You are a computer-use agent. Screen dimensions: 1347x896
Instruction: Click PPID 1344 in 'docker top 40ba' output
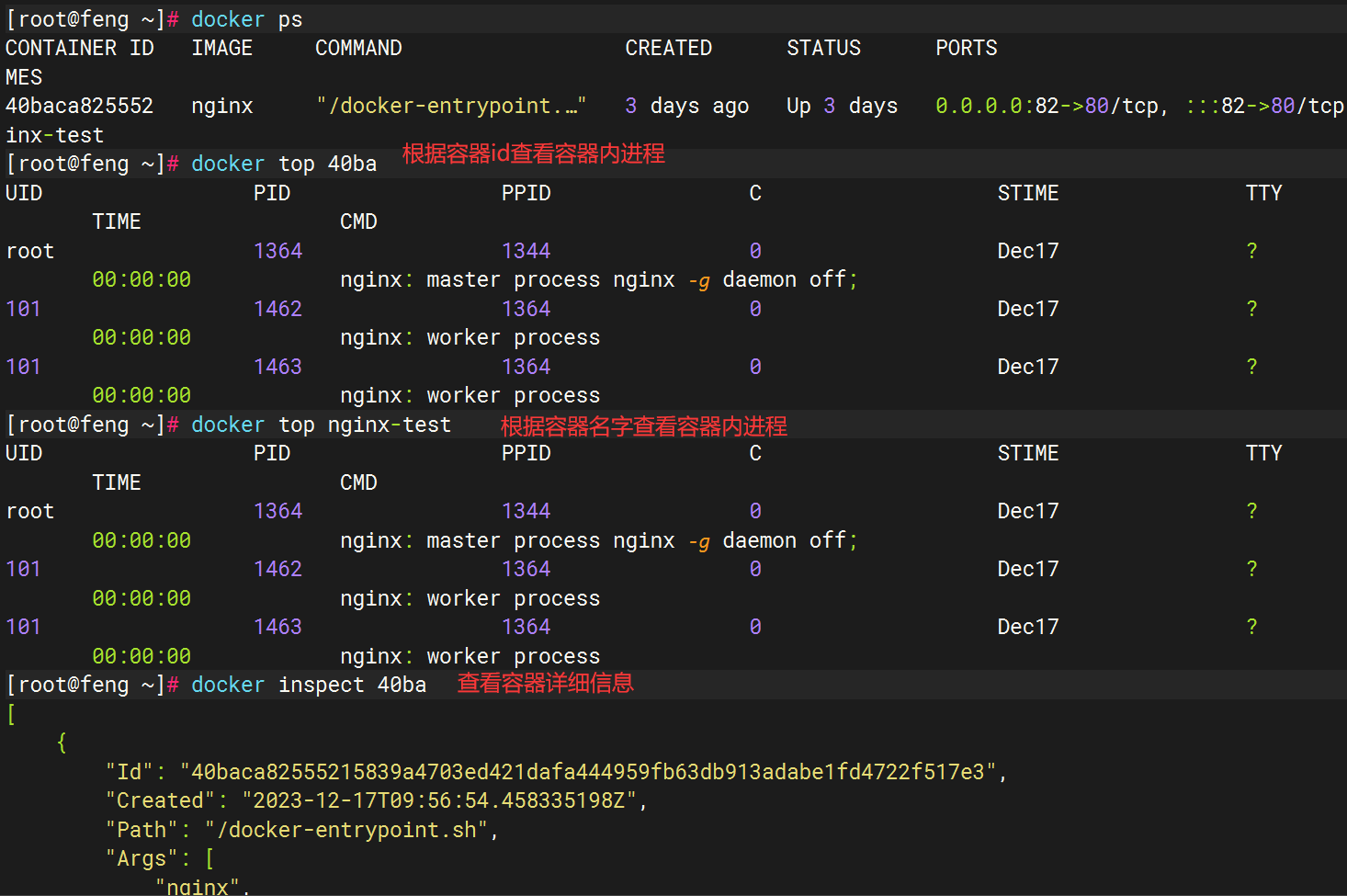pyautogui.click(x=526, y=251)
